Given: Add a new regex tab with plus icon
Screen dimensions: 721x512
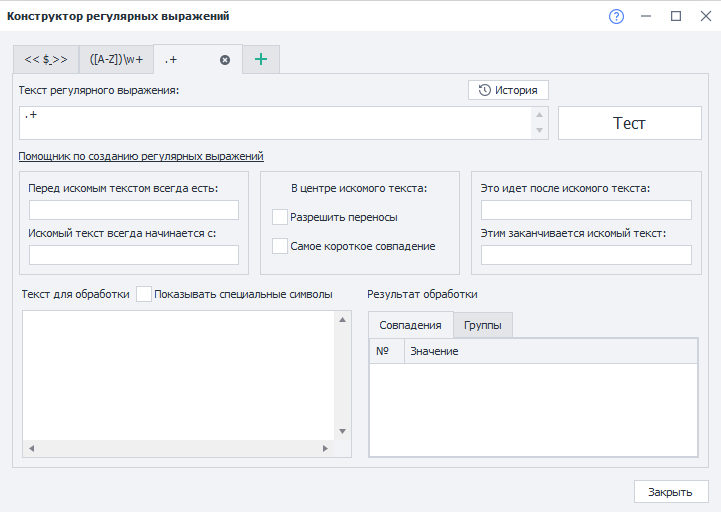Looking at the screenshot, I should click(x=261, y=60).
